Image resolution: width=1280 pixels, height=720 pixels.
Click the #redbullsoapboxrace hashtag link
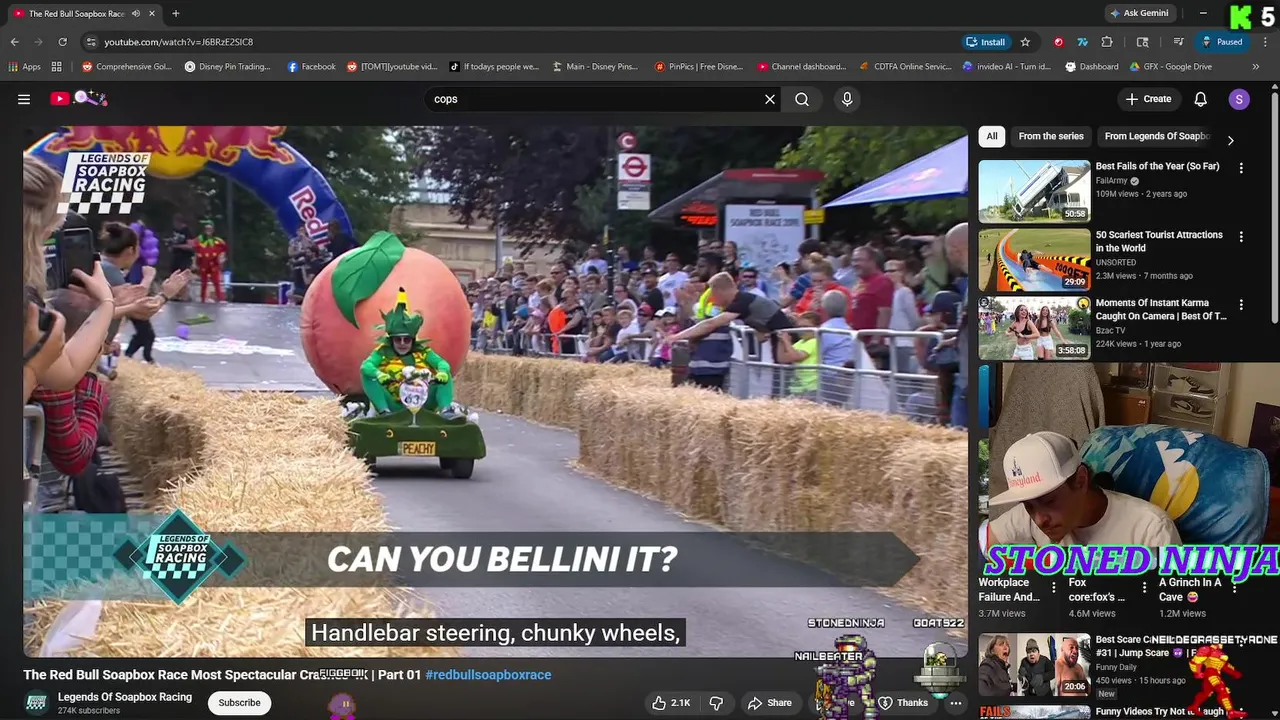[x=488, y=675]
